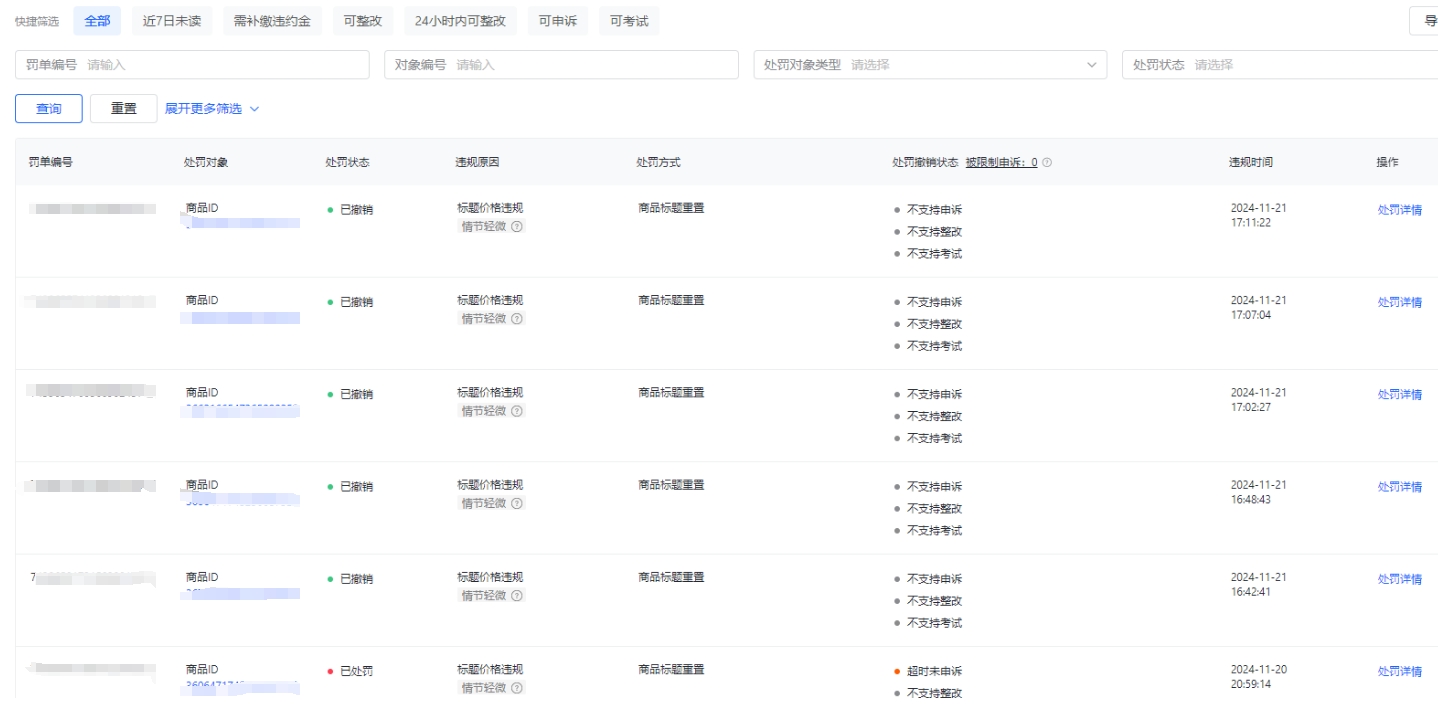The image size is (1438, 718).
Task: Click help icon beside 情节轻微 in 17:11:22 row
Action: coord(517,226)
